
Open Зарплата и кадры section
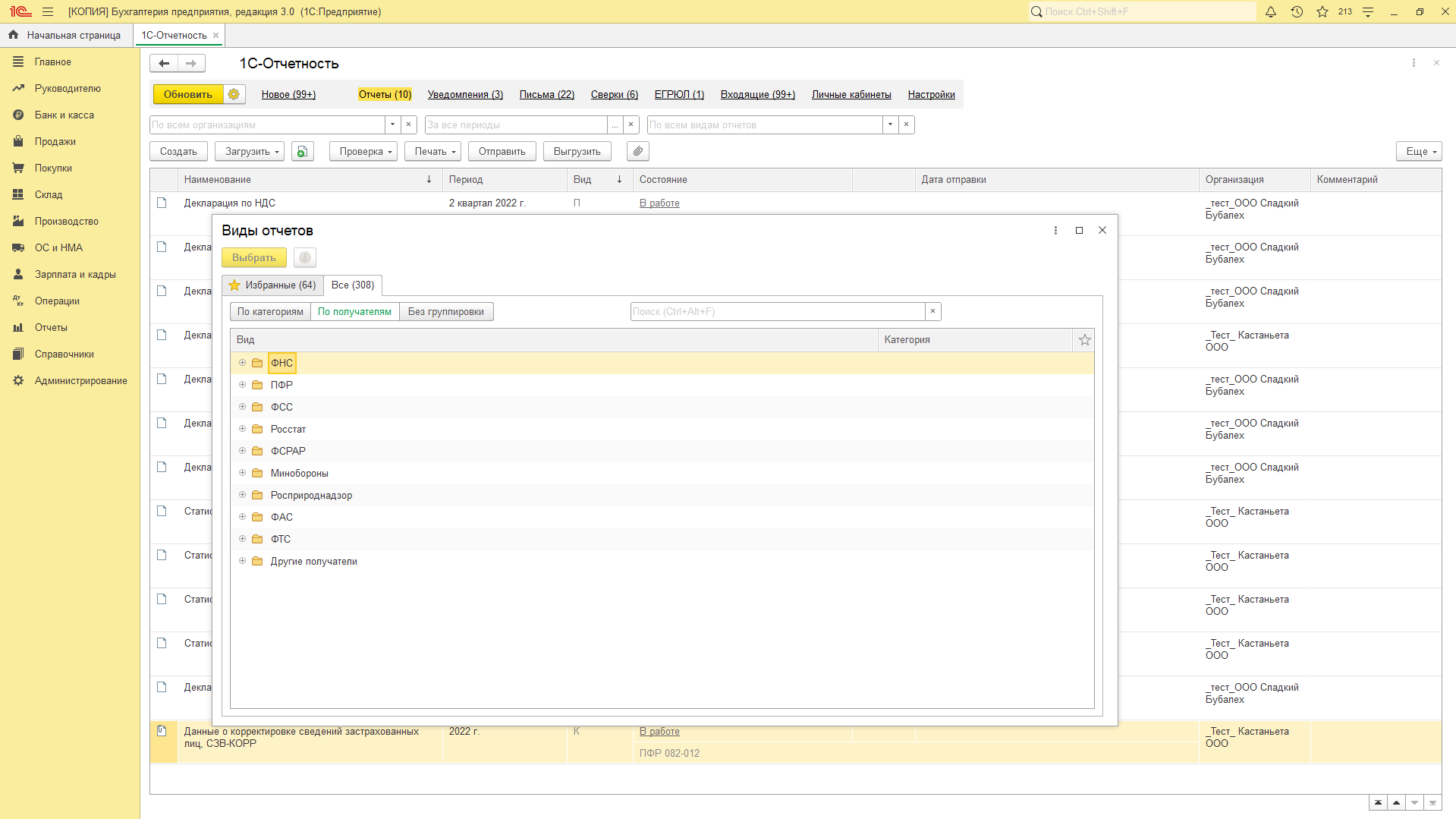tap(75, 275)
